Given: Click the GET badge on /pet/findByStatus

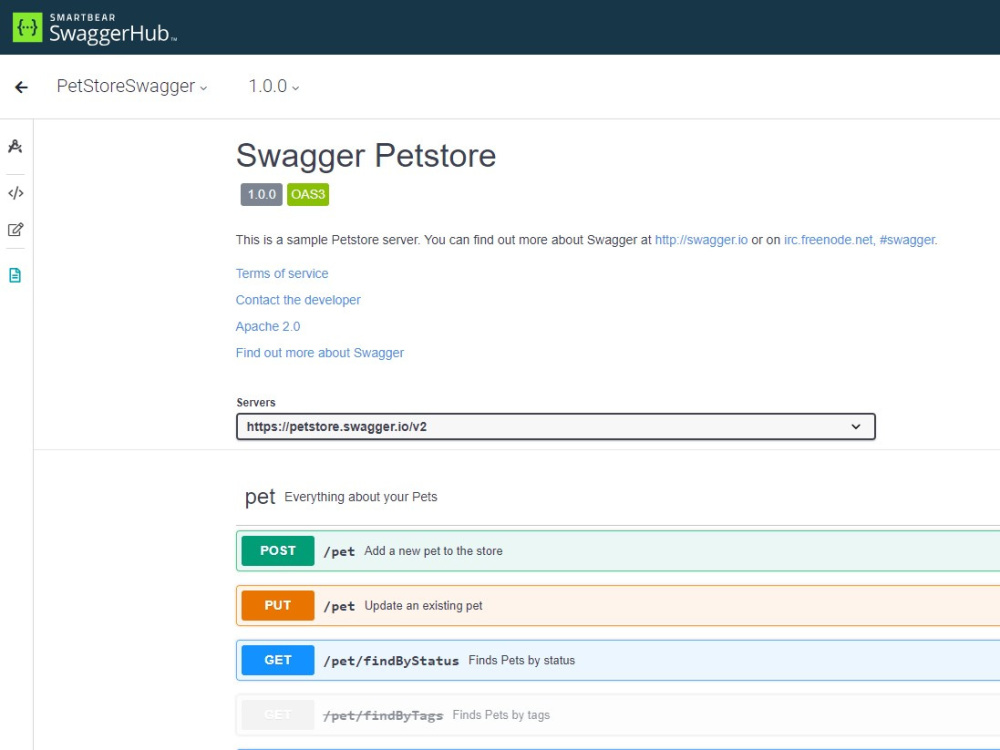Looking at the screenshot, I should point(277,660).
